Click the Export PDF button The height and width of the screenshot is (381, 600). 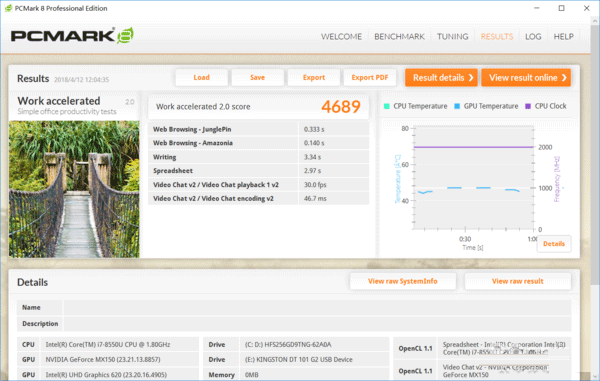(x=370, y=78)
